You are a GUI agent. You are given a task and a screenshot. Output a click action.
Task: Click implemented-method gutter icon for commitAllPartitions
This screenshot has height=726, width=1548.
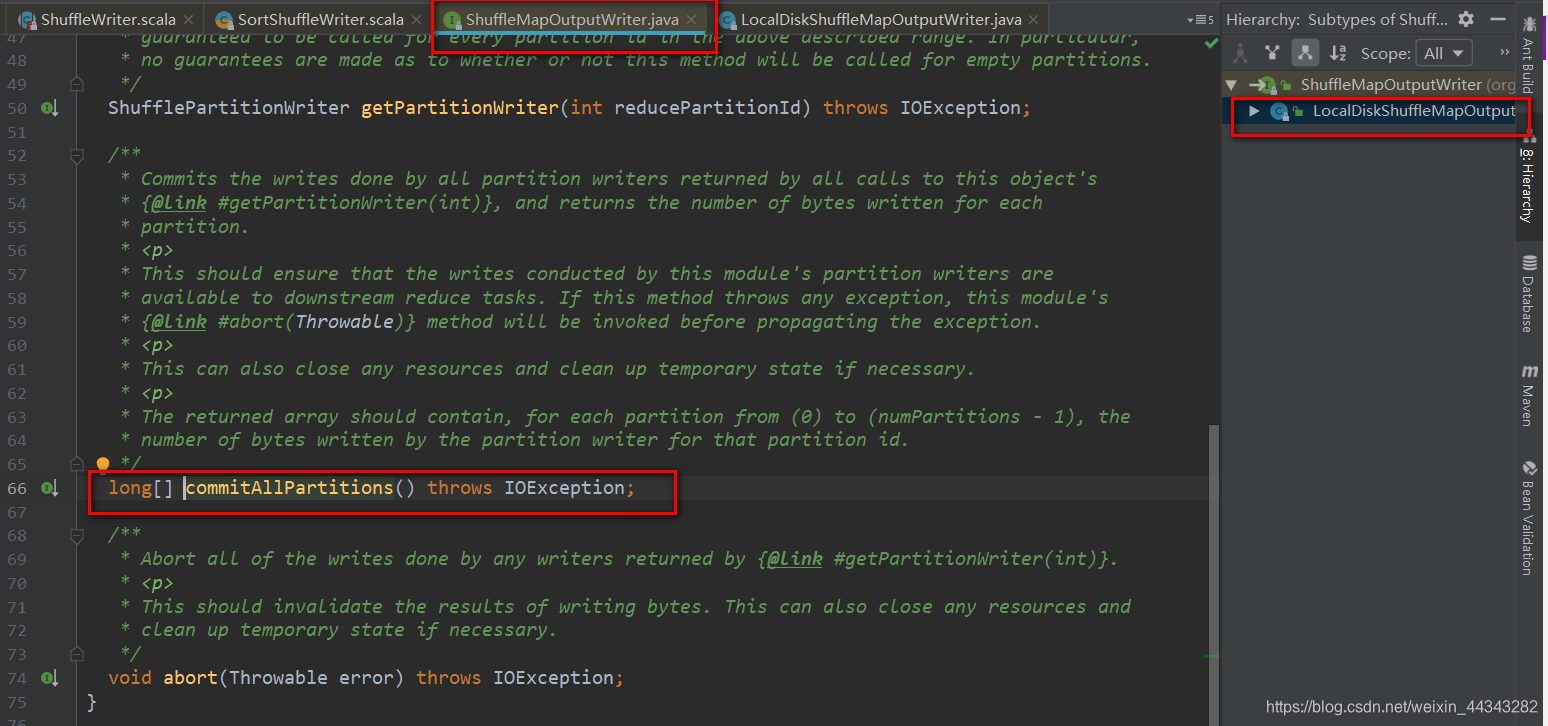point(49,488)
